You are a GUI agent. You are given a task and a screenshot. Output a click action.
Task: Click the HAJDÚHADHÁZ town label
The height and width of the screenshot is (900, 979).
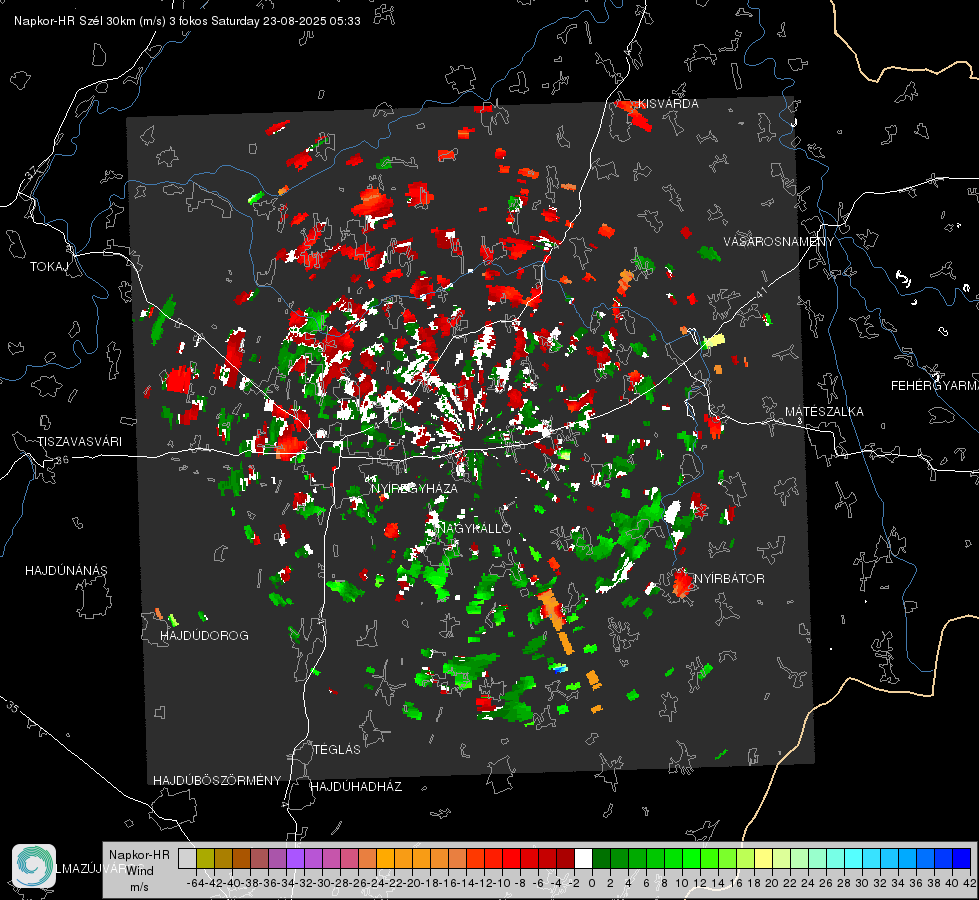click(x=356, y=787)
